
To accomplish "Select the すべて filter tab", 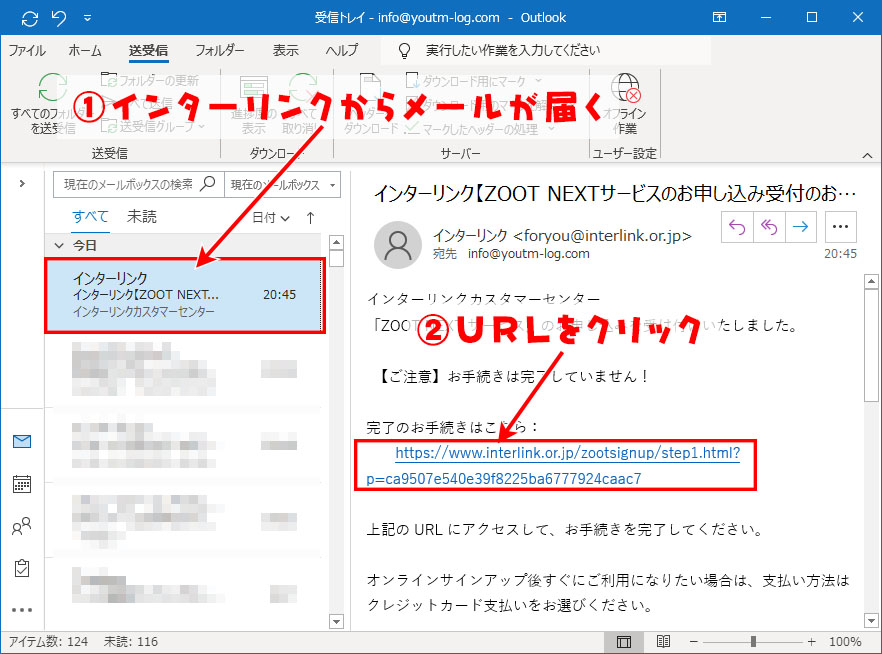I will pos(90,217).
